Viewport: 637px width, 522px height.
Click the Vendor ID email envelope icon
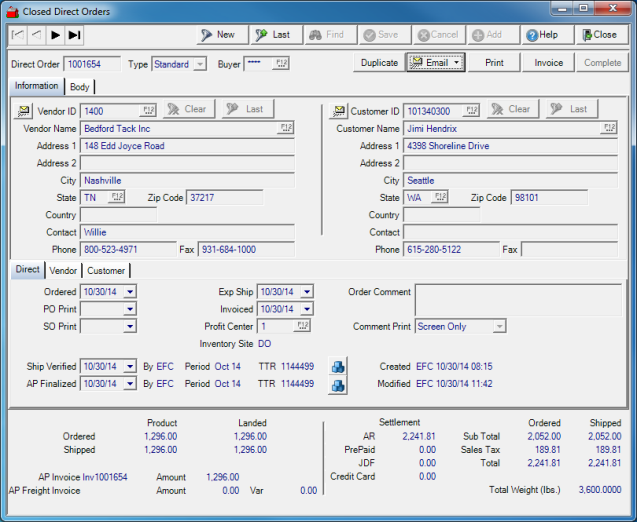[23, 111]
